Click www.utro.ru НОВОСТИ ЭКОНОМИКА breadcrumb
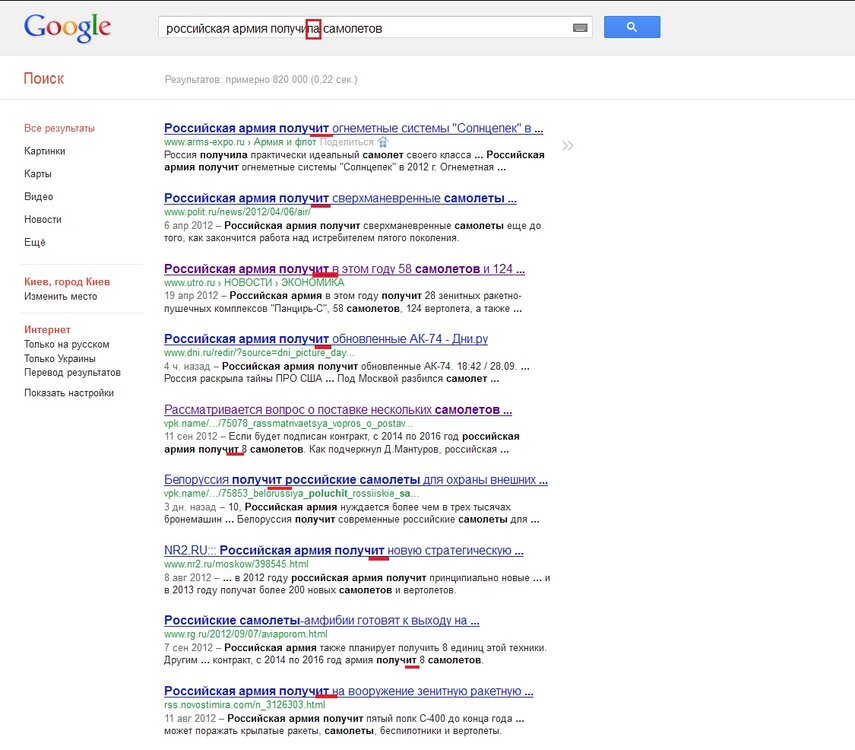The image size is (855, 750). 254,283
